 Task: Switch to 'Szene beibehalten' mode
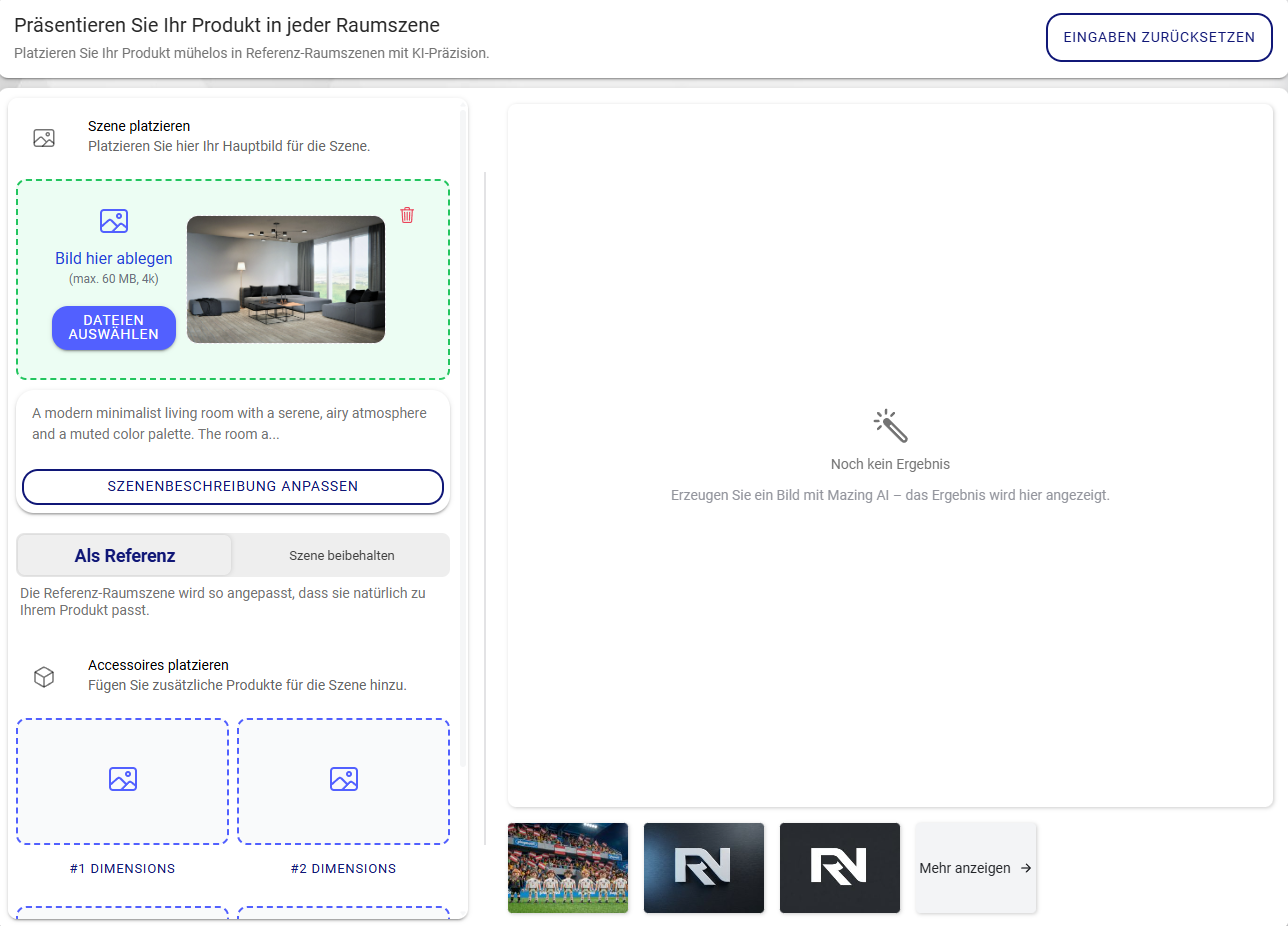point(342,555)
